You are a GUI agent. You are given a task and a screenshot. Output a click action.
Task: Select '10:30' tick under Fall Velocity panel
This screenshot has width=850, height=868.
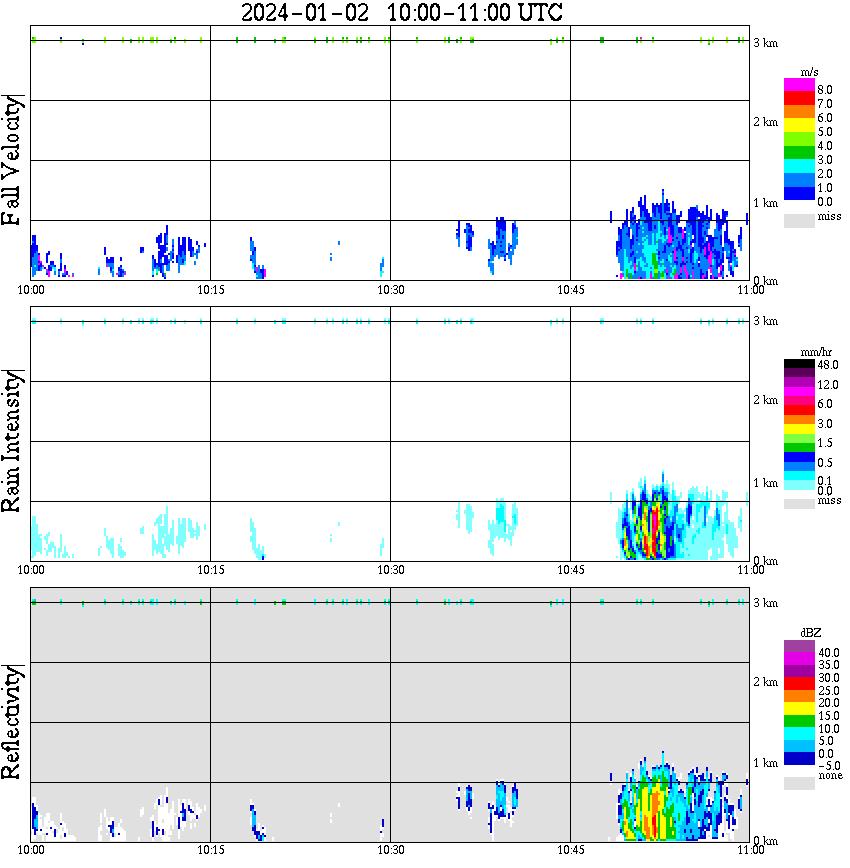[x=391, y=290]
